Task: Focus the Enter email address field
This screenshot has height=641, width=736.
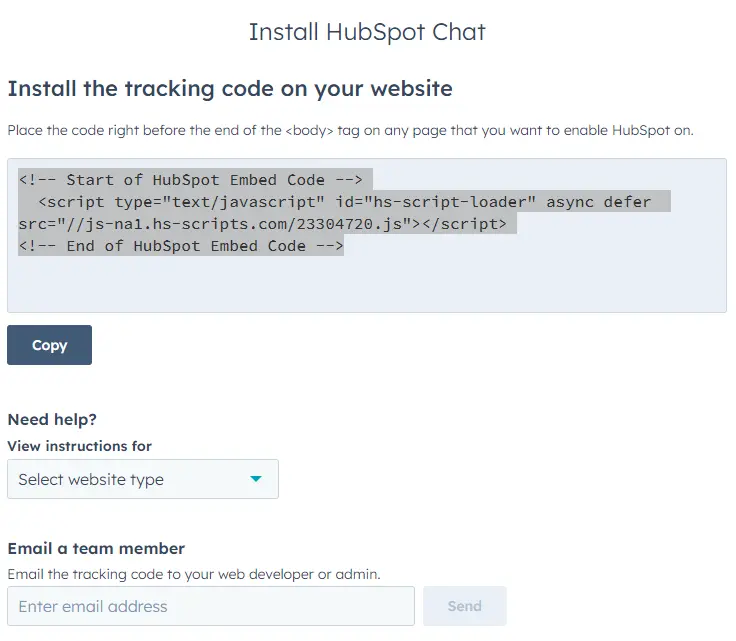Action: (x=210, y=606)
